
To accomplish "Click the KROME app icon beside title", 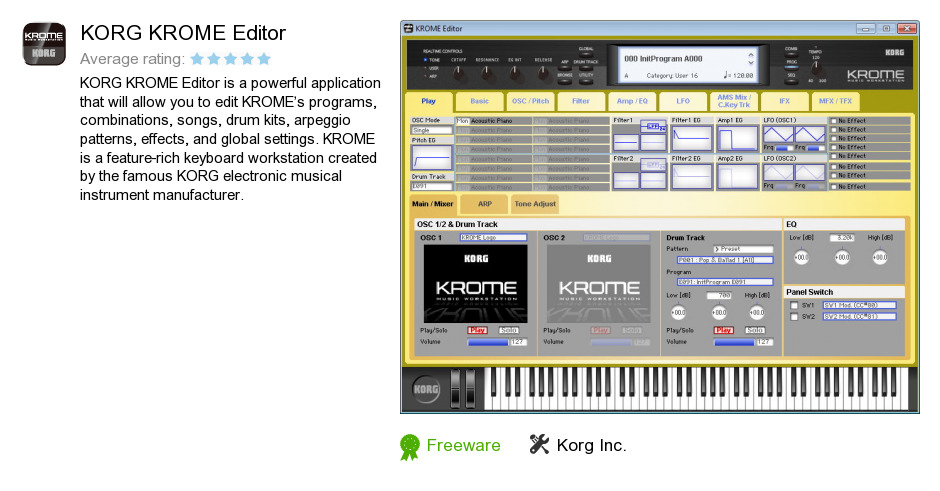I will tap(44, 44).
